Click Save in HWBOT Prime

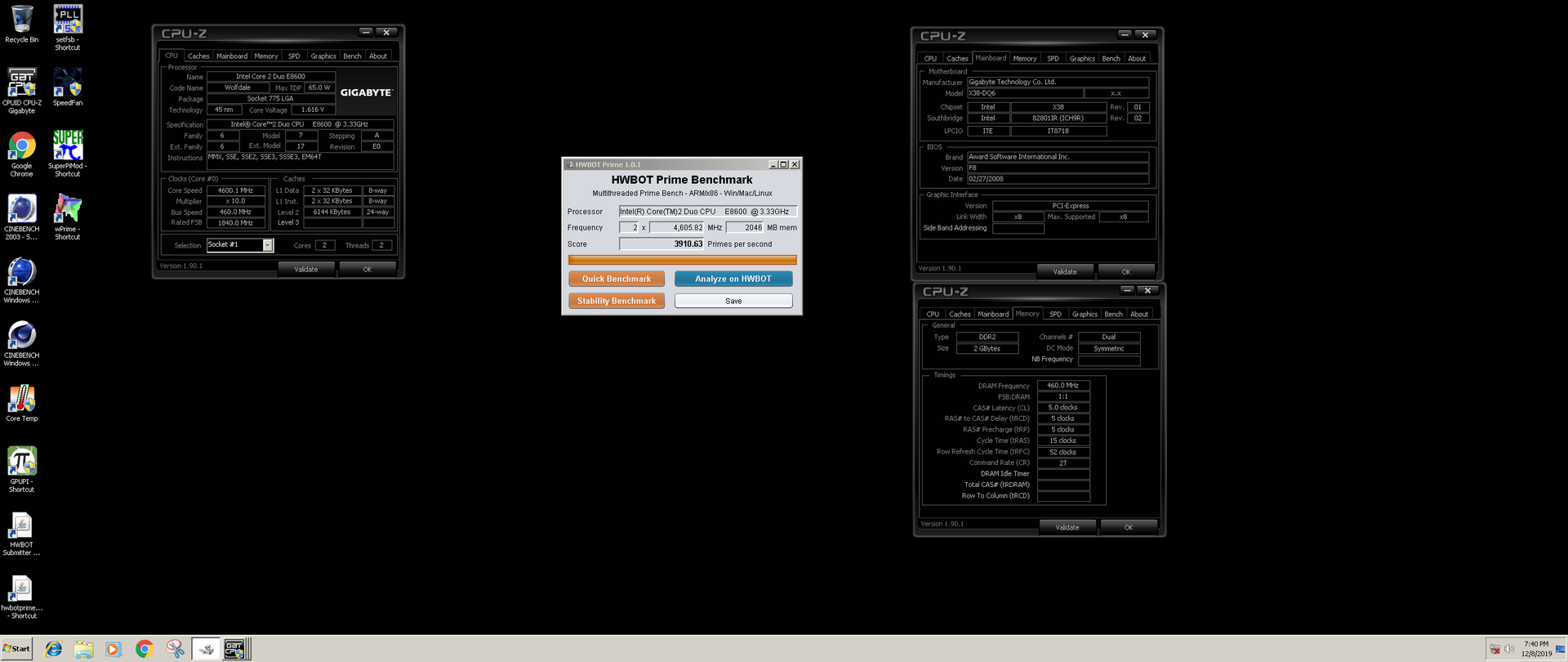pyautogui.click(x=733, y=301)
